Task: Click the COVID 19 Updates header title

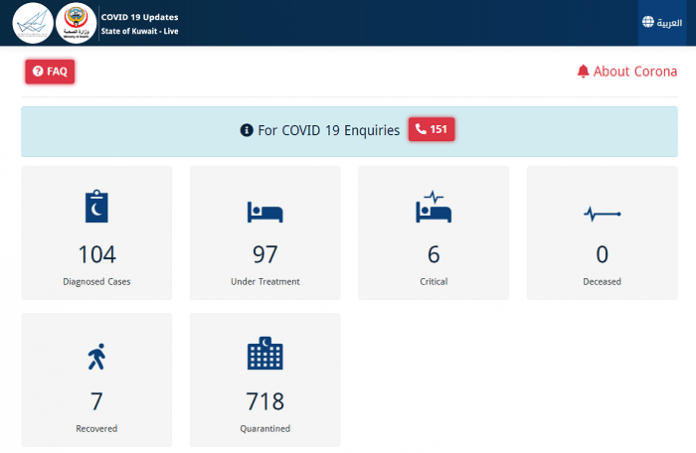Action: tap(139, 17)
